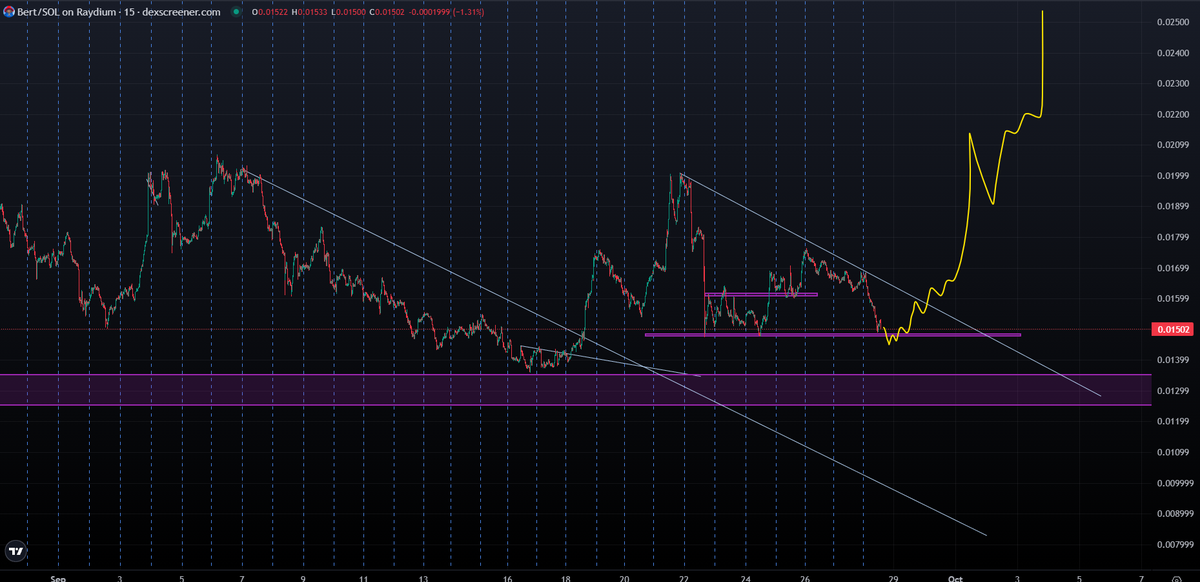
Task: Select the purple demand zone rectangle
Action: (x=575, y=389)
